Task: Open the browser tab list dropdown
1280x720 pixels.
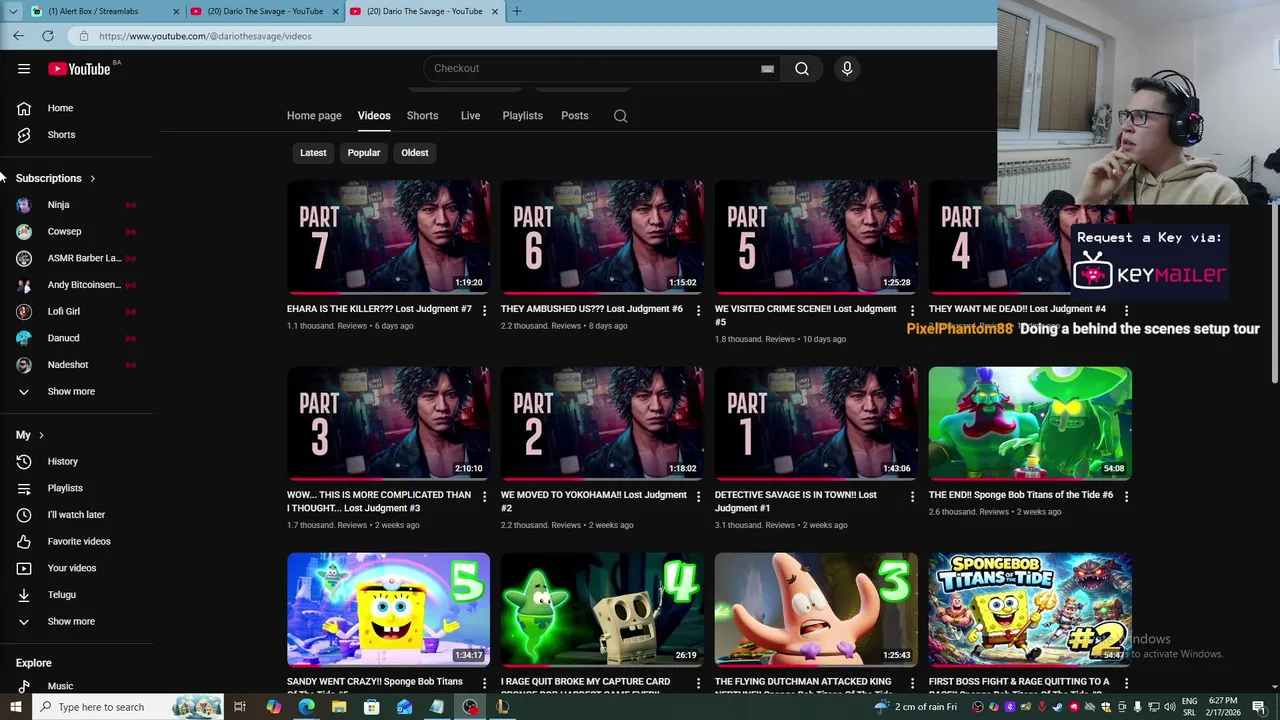Action: [x=12, y=11]
